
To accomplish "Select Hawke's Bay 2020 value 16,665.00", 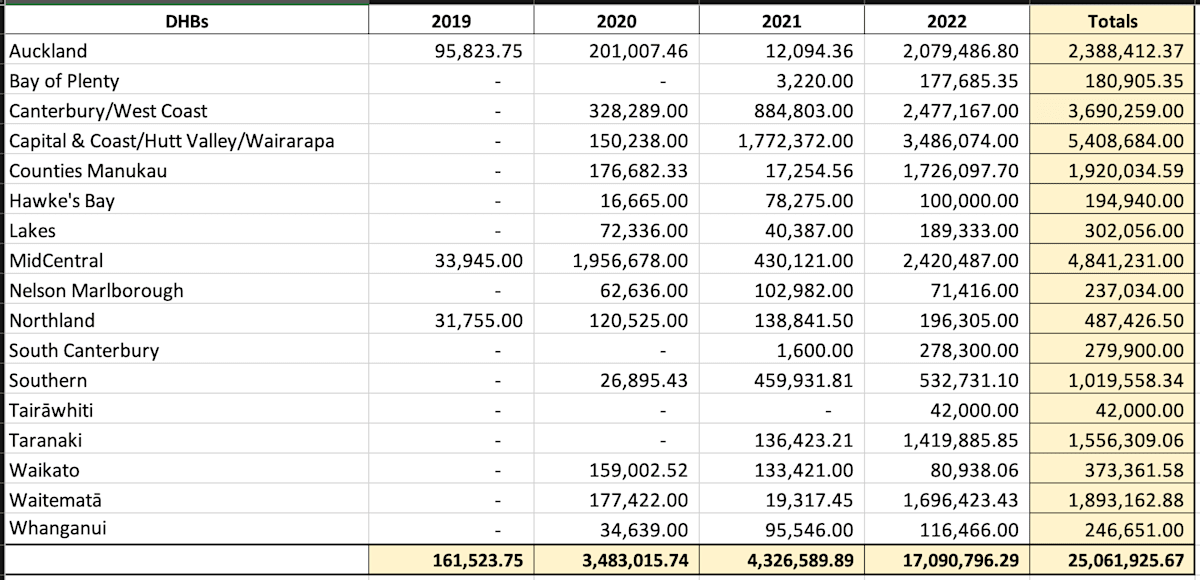I will (x=645, y=201).
